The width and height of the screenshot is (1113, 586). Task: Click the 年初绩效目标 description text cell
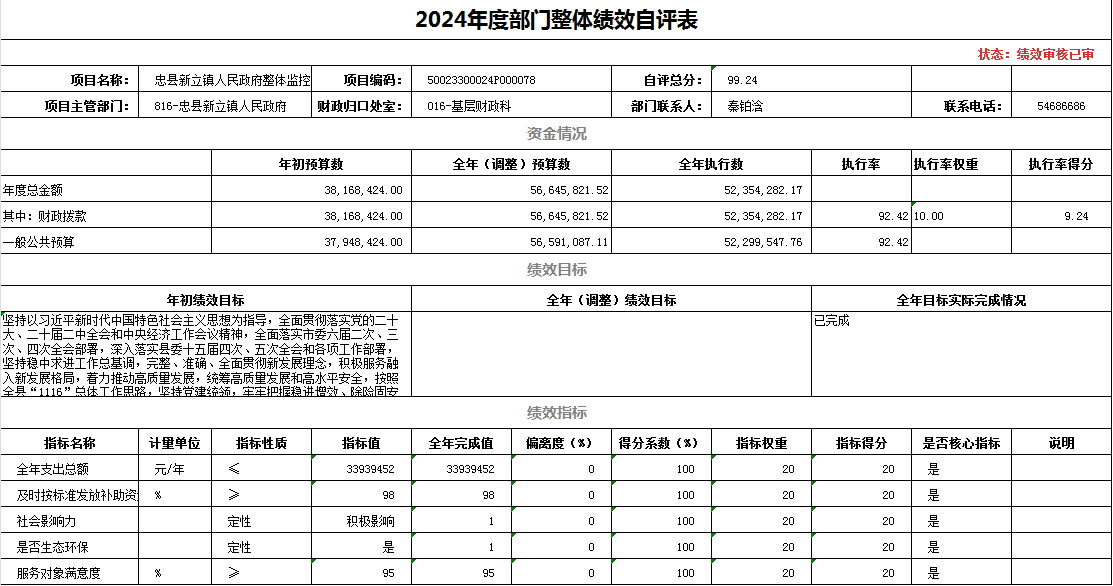tap(205, 355)
